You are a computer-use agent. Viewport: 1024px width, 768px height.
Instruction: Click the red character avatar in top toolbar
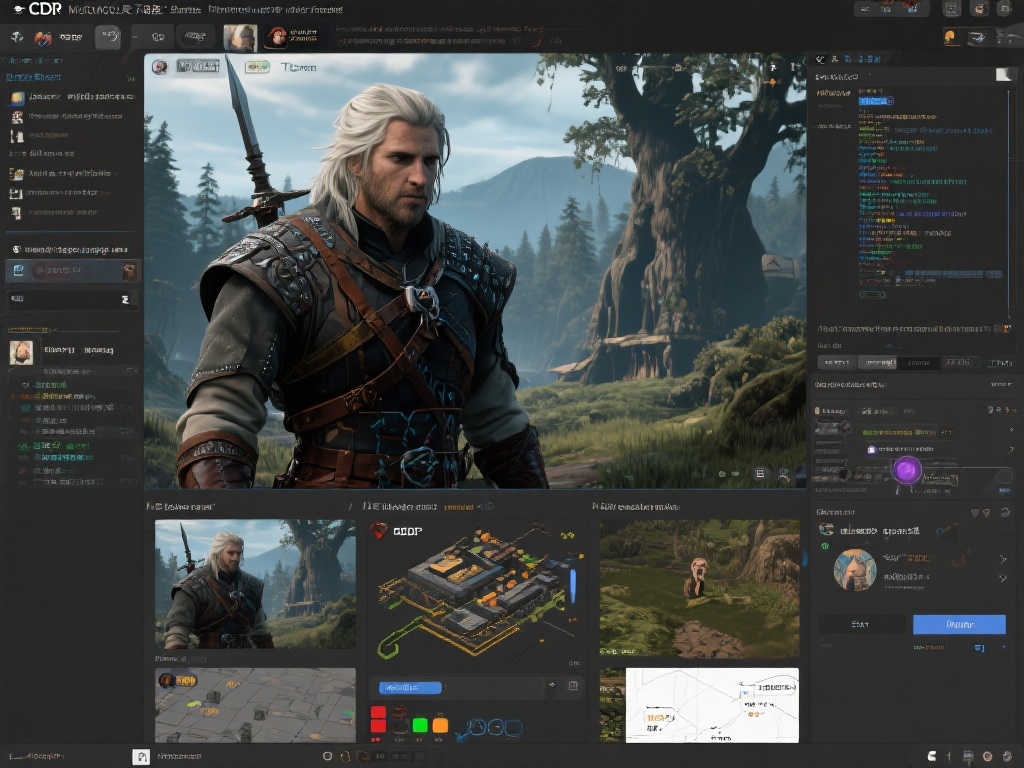coord(276,39)
